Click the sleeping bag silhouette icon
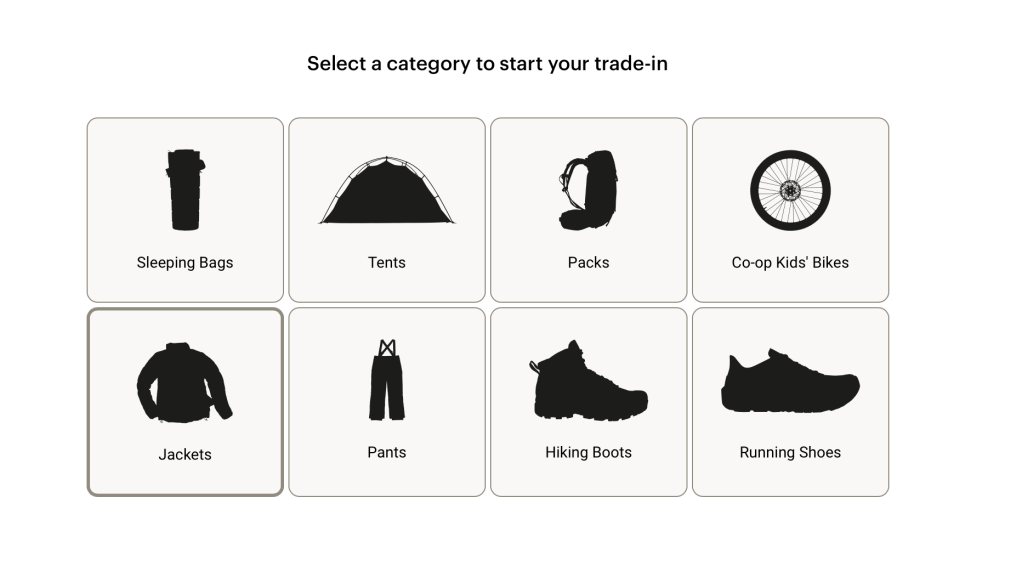1022x565 pixels. click(x=185, y=190)
